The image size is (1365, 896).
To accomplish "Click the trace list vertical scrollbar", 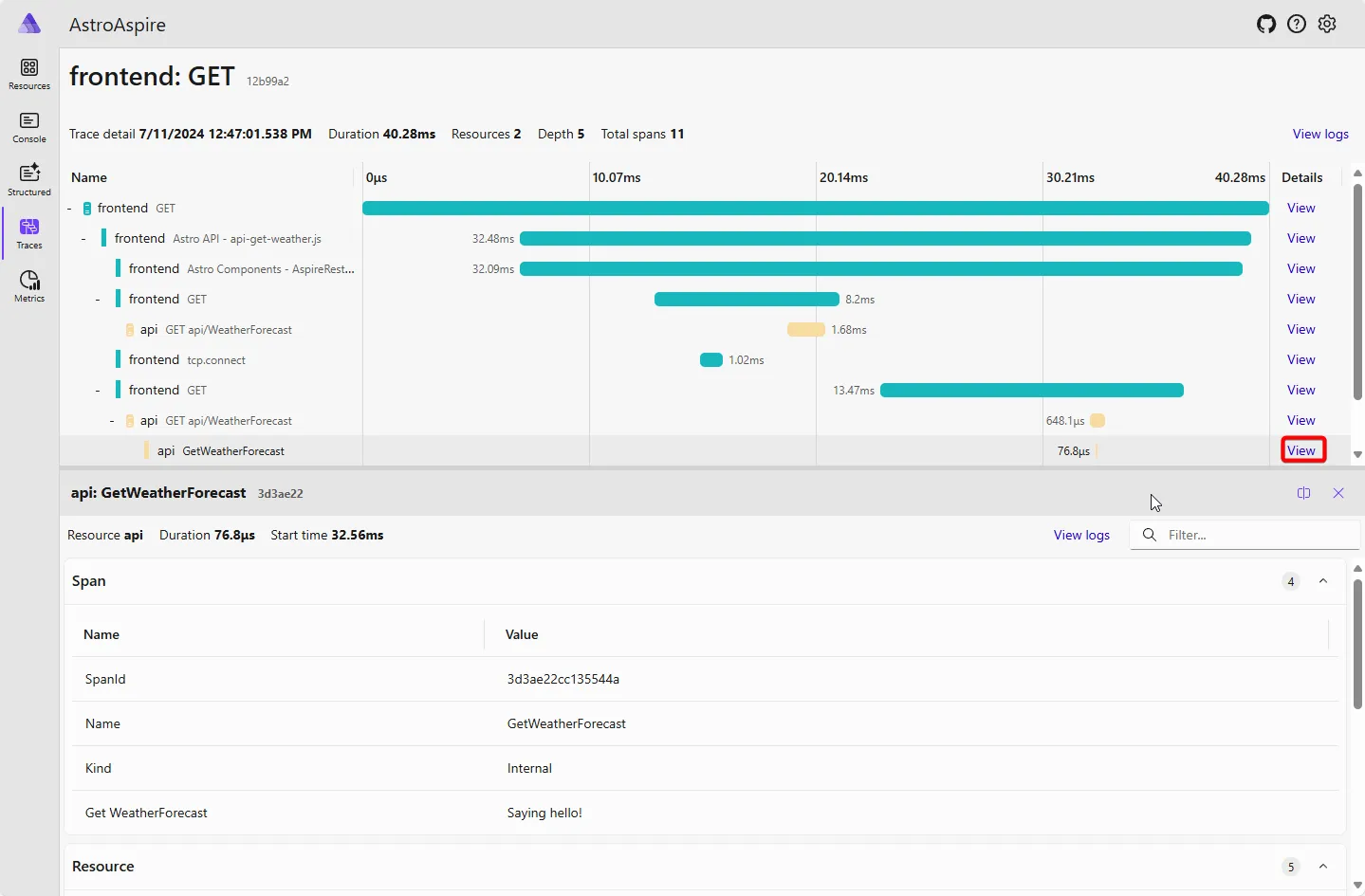I will (1357, 292).
